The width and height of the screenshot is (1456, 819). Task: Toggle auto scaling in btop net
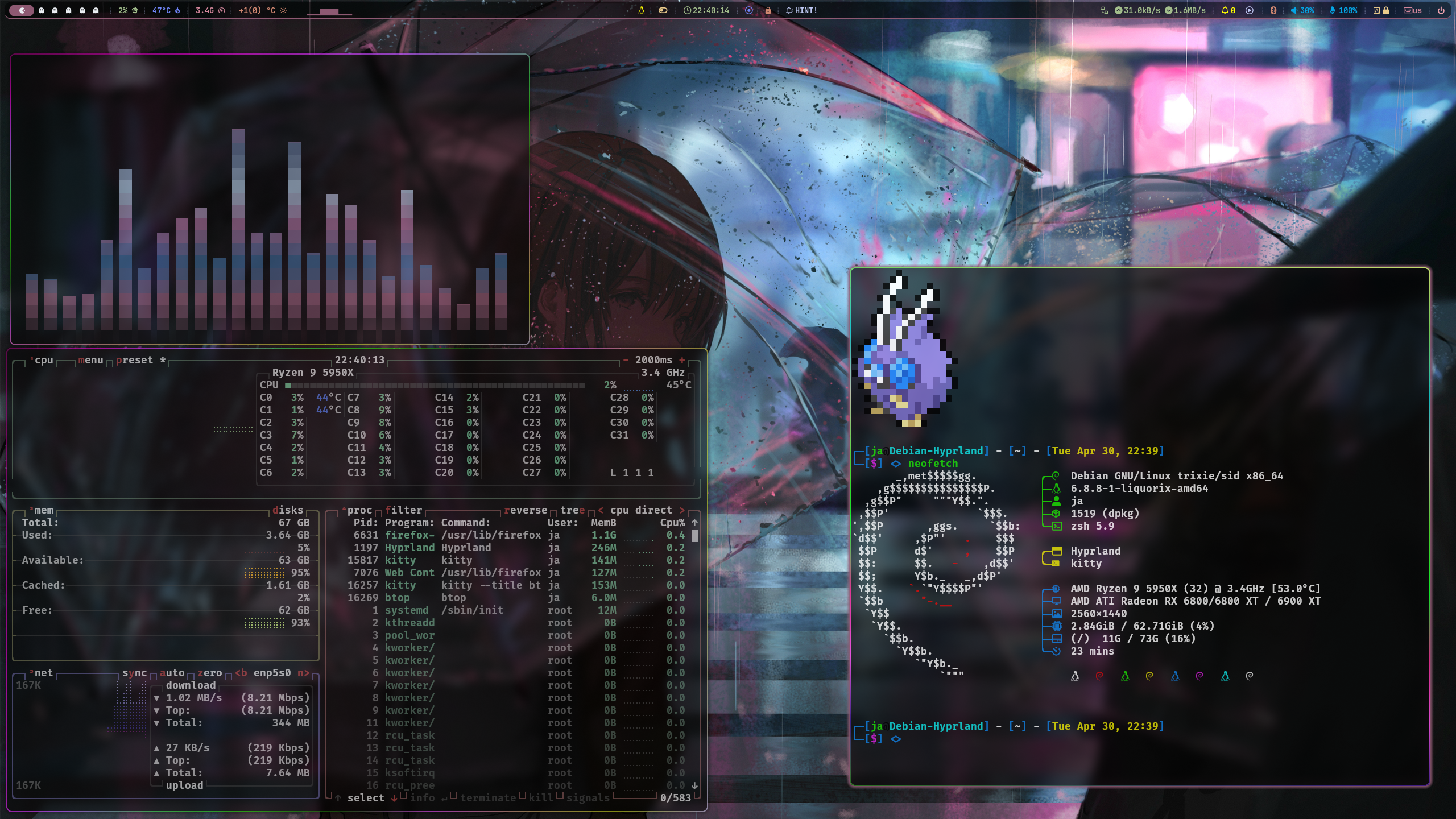coord(172,673)
